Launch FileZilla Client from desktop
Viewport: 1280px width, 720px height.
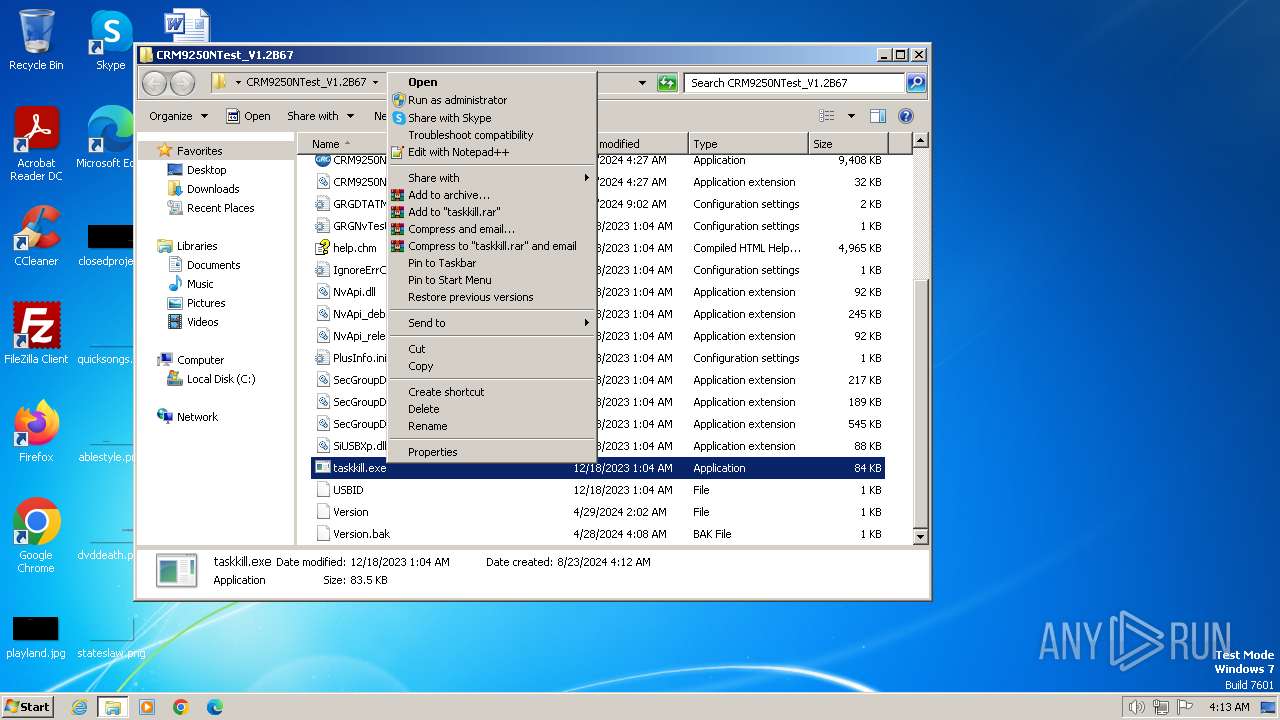point(36,334)
